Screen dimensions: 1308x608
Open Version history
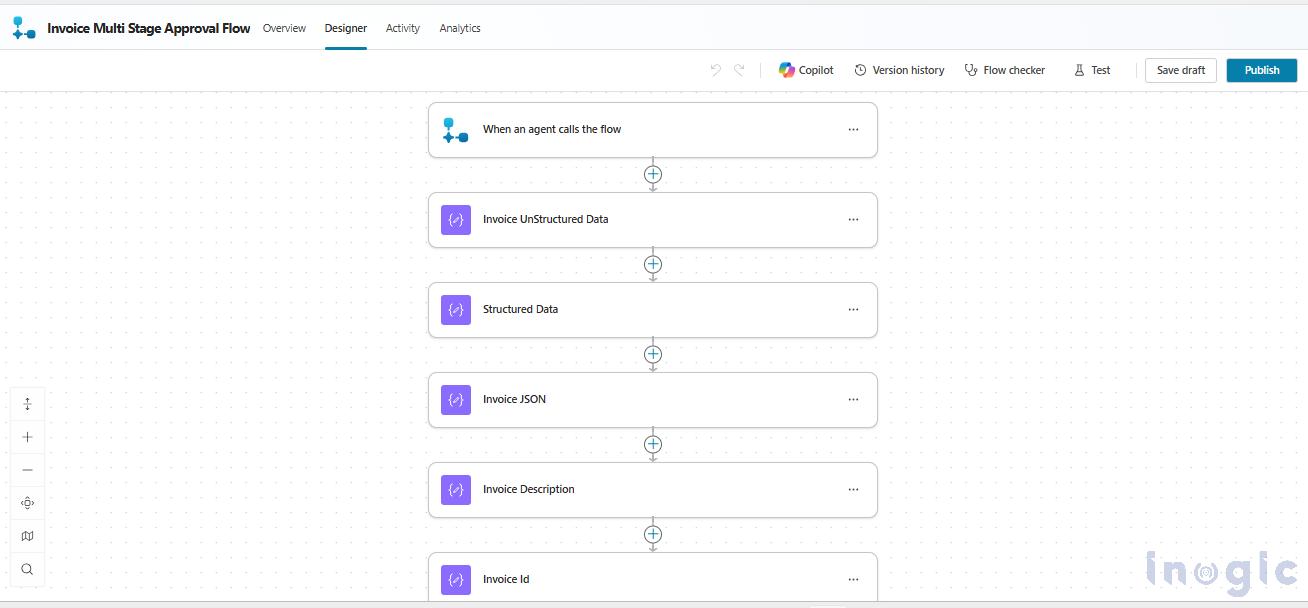[x=899, y=70]
